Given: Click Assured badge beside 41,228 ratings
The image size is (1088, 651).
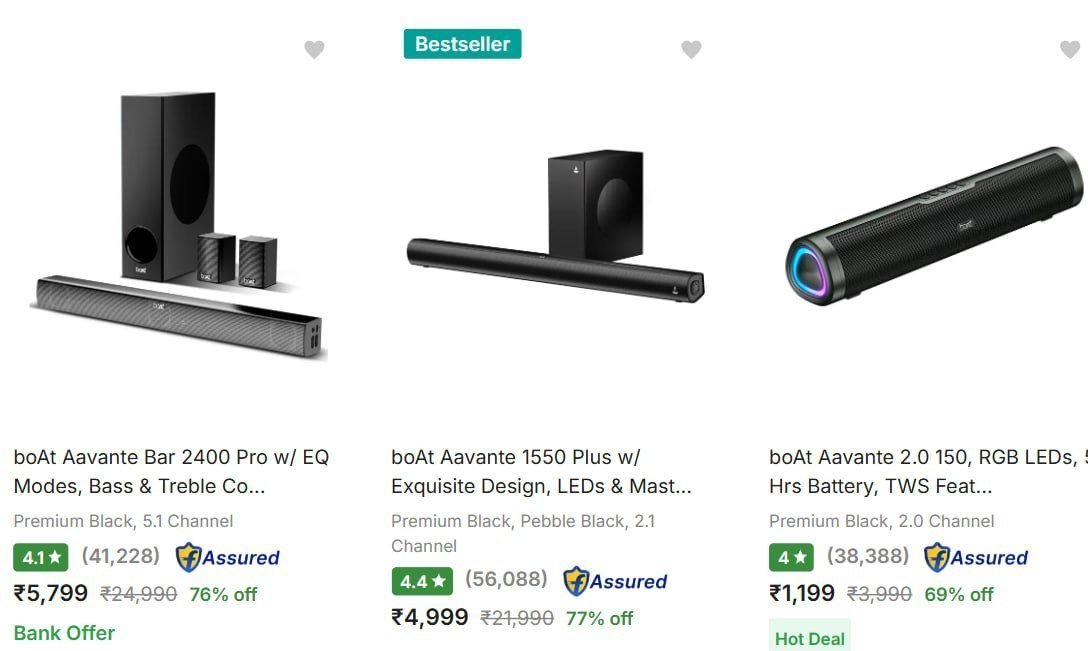Looking at the screenshot, I should coord(227,557).
